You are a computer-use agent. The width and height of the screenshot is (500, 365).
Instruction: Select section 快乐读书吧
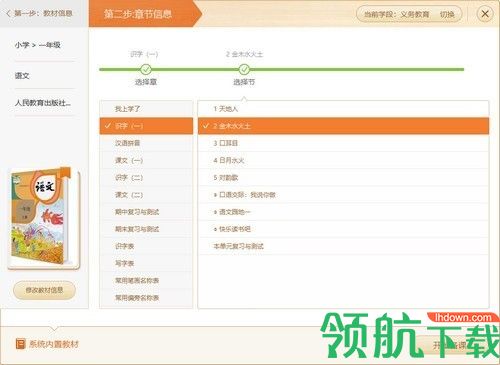coord(343,229)
